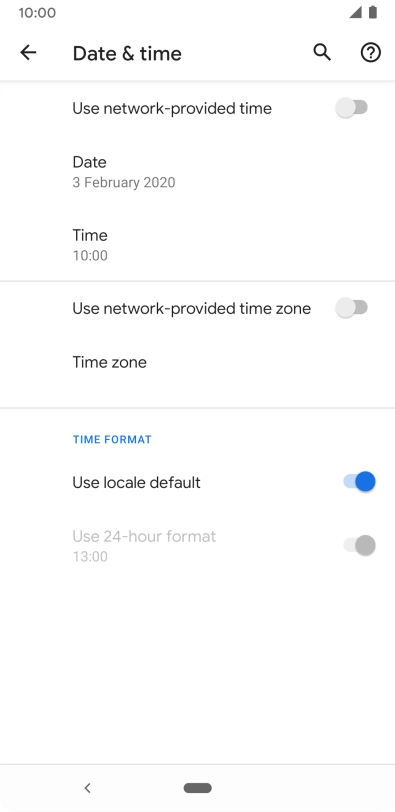Tap the navigation bar back chevron
Image resolution: width=395 pixels, height=812 pixels.
[87, 788]
